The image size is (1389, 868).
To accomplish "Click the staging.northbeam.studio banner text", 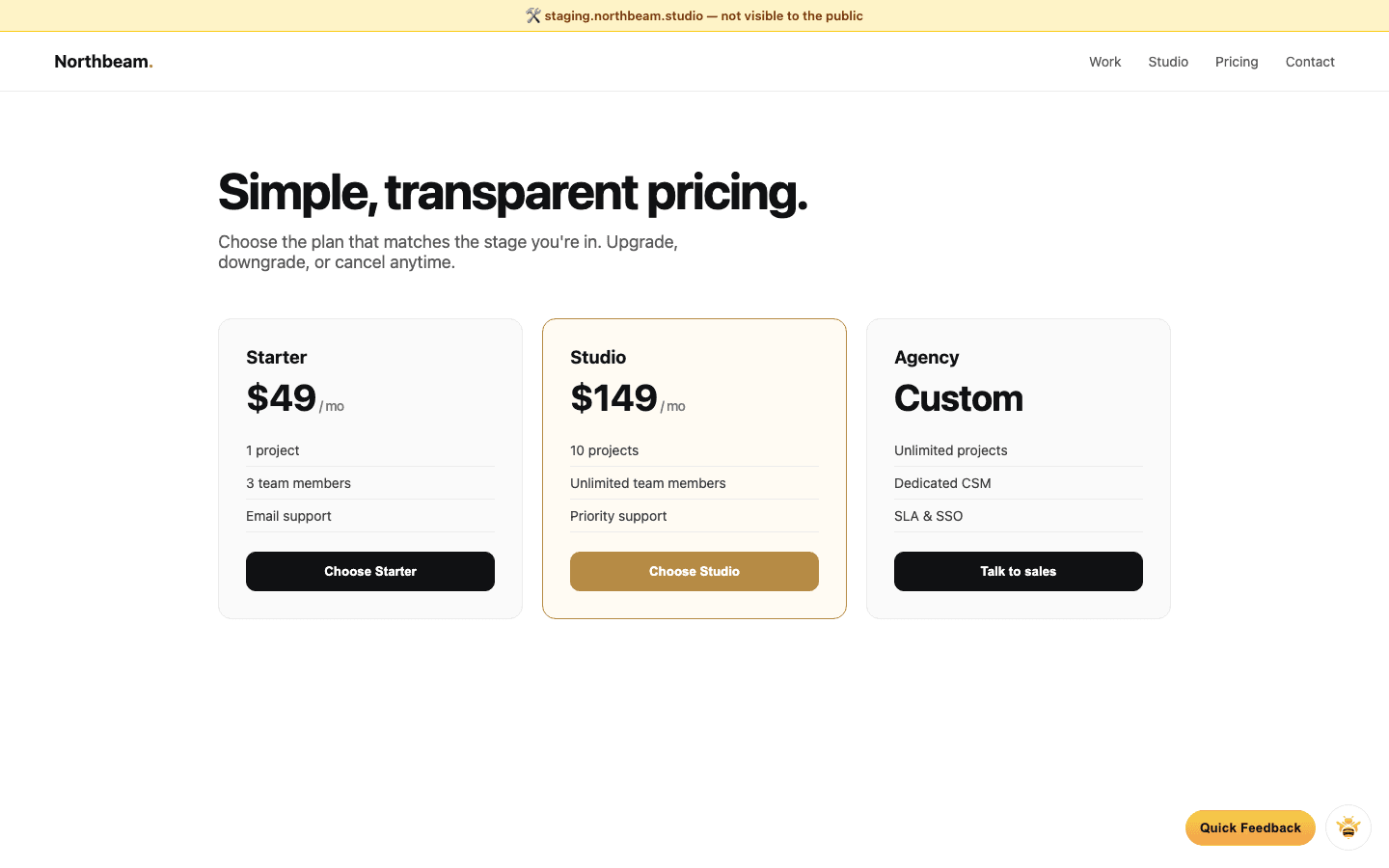I will pos(704,15).
